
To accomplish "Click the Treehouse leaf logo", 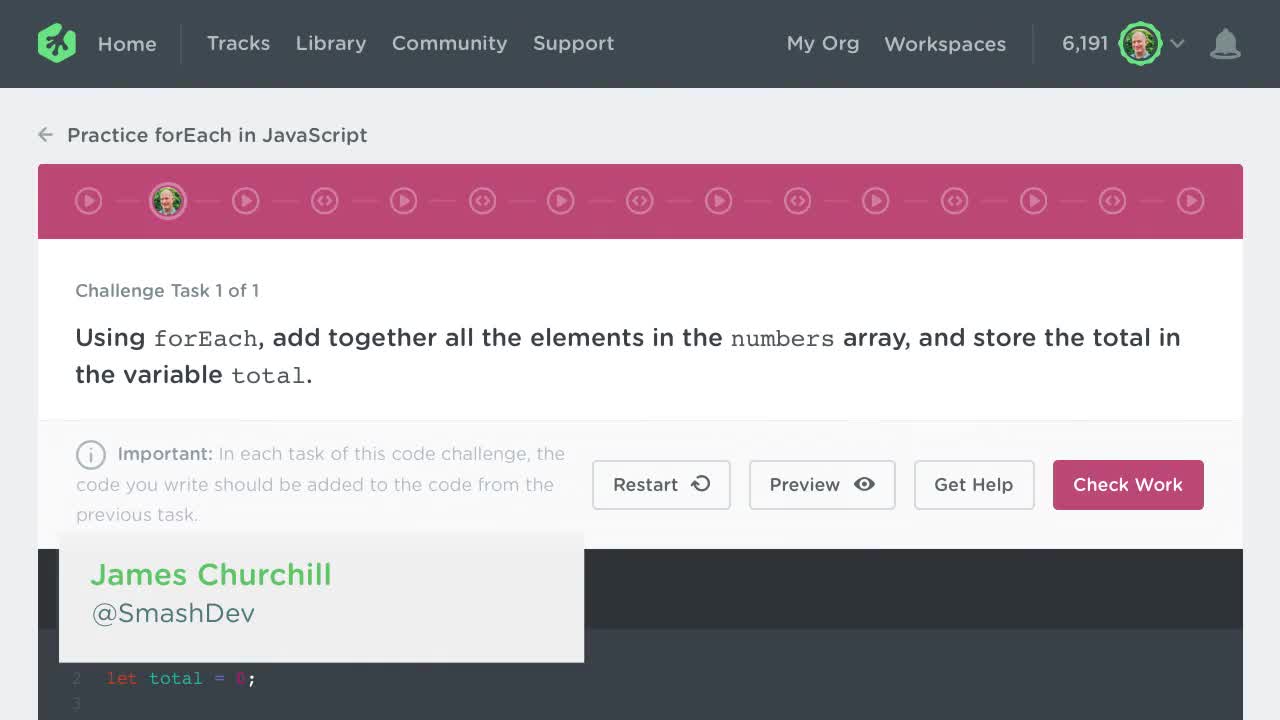I will 56,42.
